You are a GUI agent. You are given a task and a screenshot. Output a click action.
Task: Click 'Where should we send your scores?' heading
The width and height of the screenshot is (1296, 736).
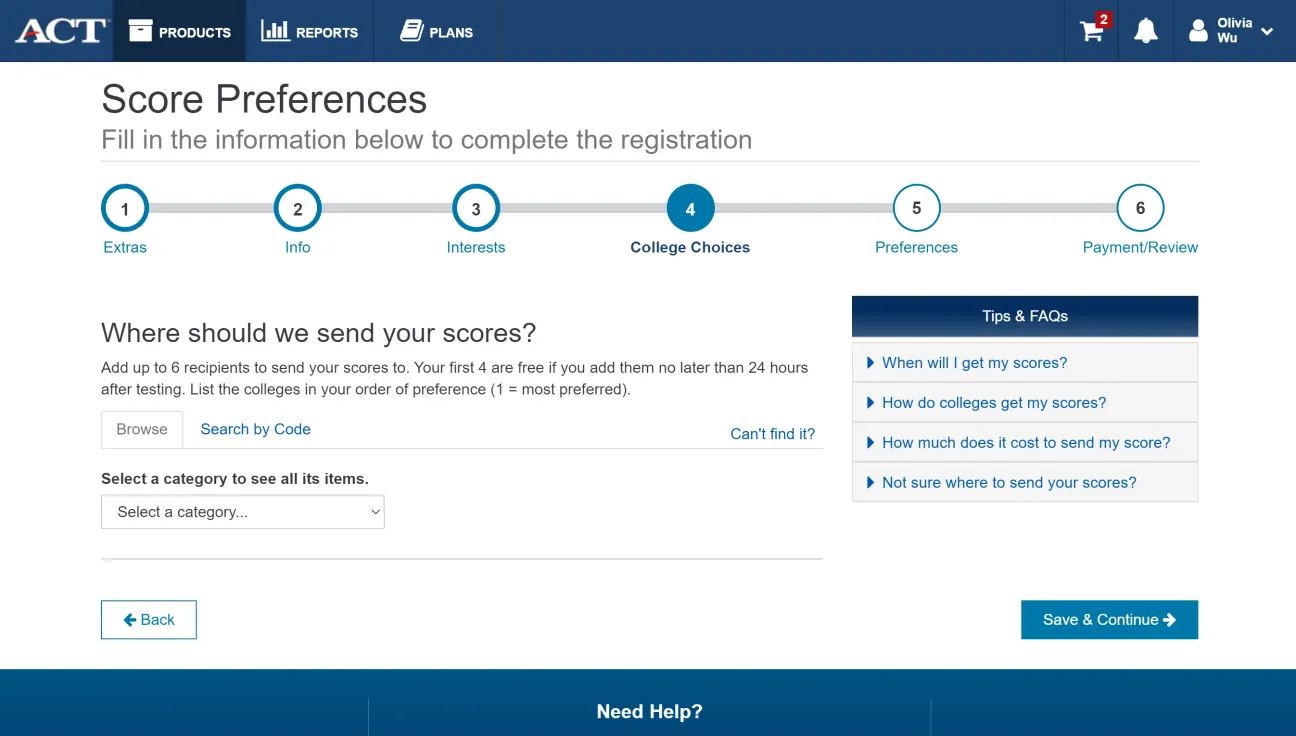pyautogui.click(x=319, y=333)
